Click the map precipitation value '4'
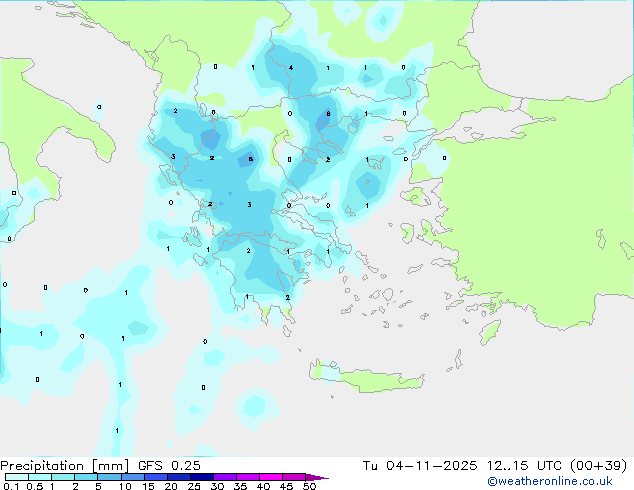This screenshot has width=634, height=490. [291, 68]
